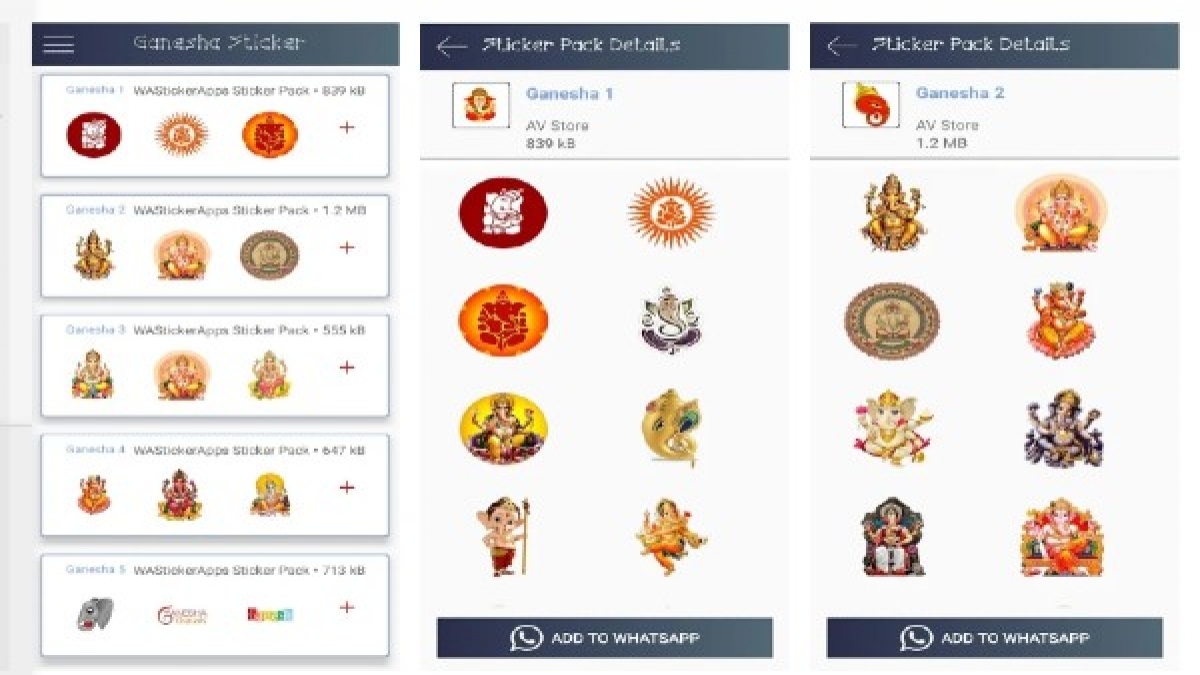Tap the Ganesha 1 pack tray icon
The height and width of the screenshot is (675, 1200).
click(x=481, y=105)
